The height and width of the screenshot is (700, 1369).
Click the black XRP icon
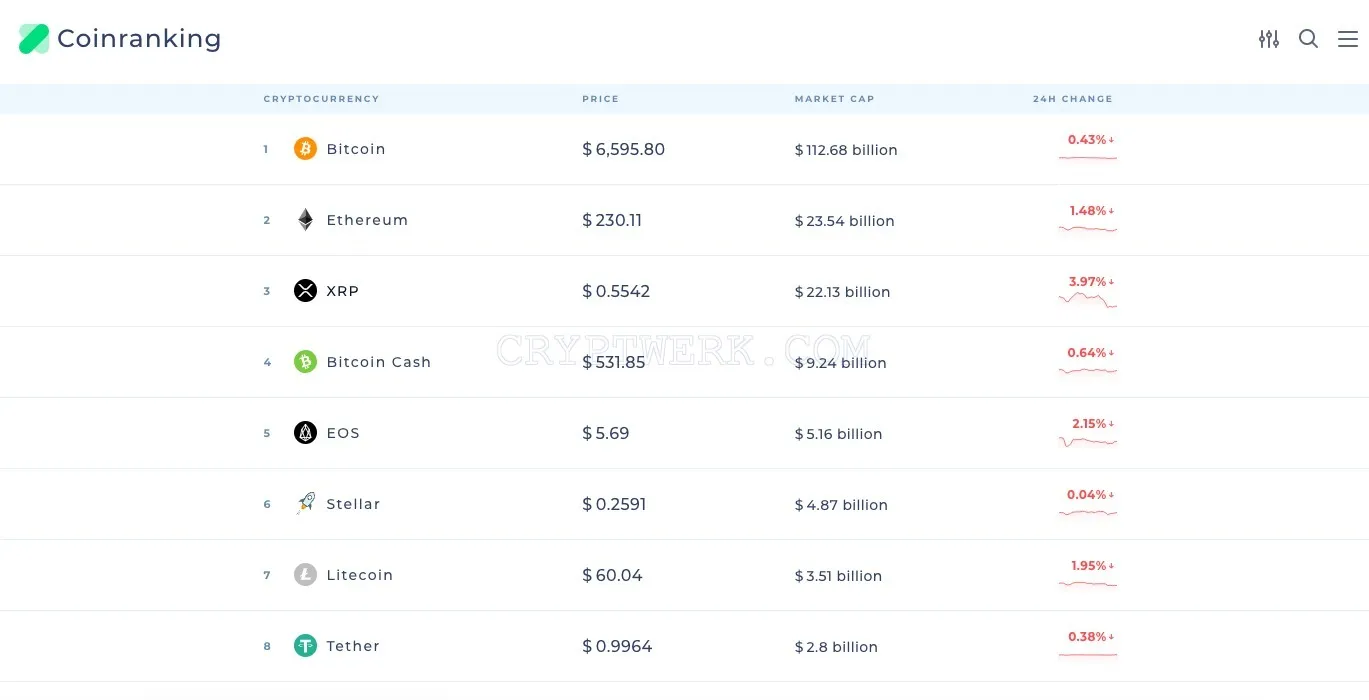[305, 291]
